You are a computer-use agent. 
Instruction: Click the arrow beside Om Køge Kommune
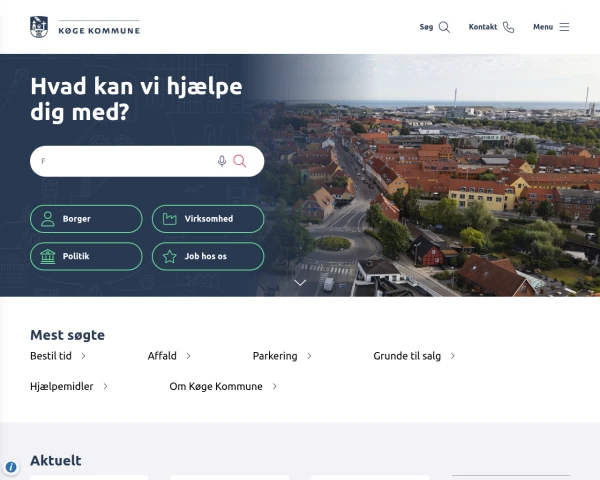pos(275,386)
